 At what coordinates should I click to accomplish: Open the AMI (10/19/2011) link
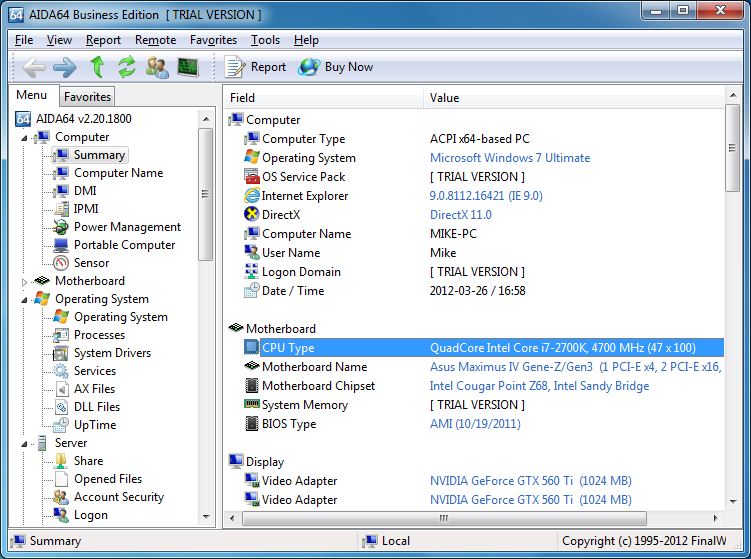(475, 424)
